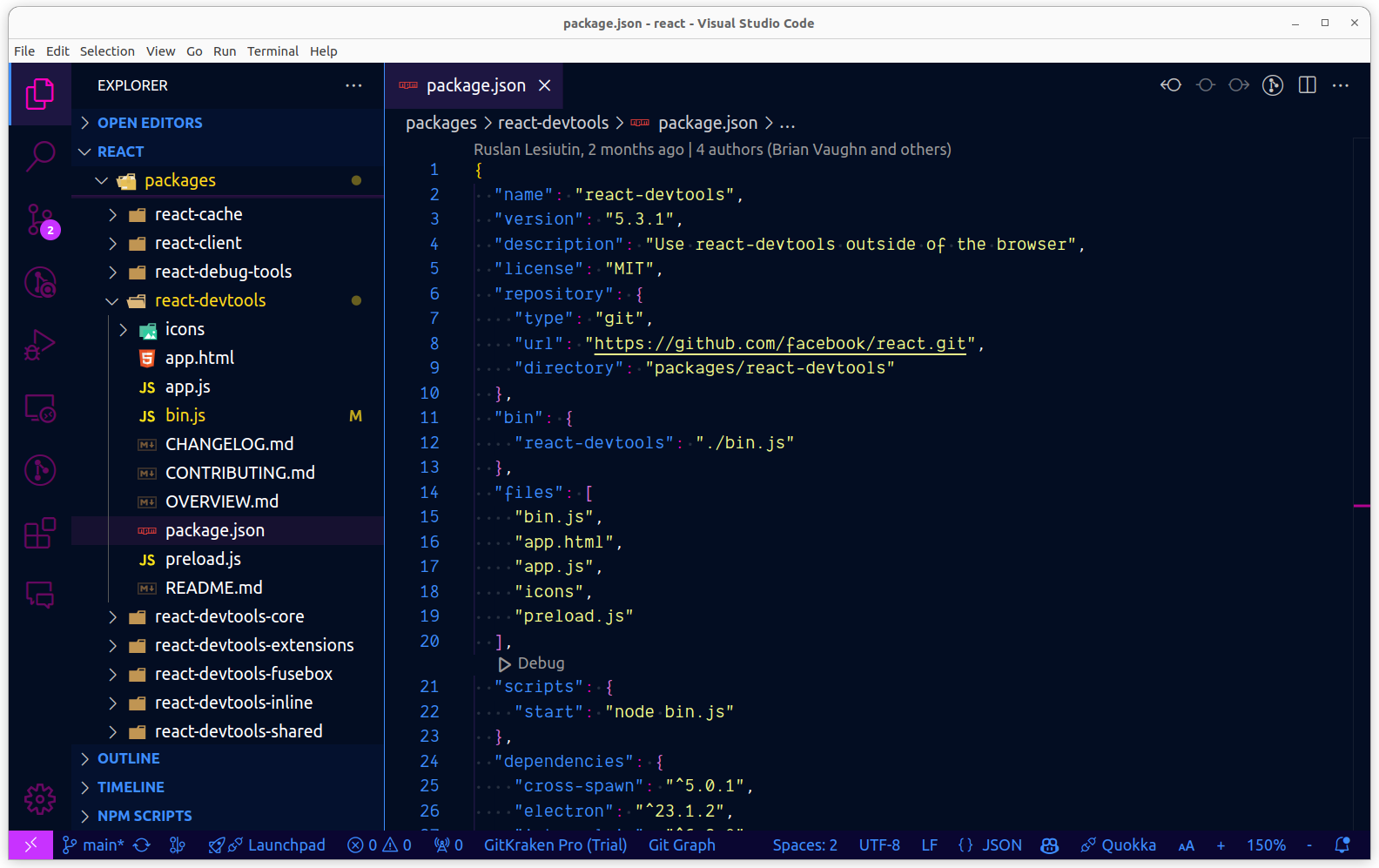Open the Help menu
This screenshot has width=1379, height=868.
[324, 51]
